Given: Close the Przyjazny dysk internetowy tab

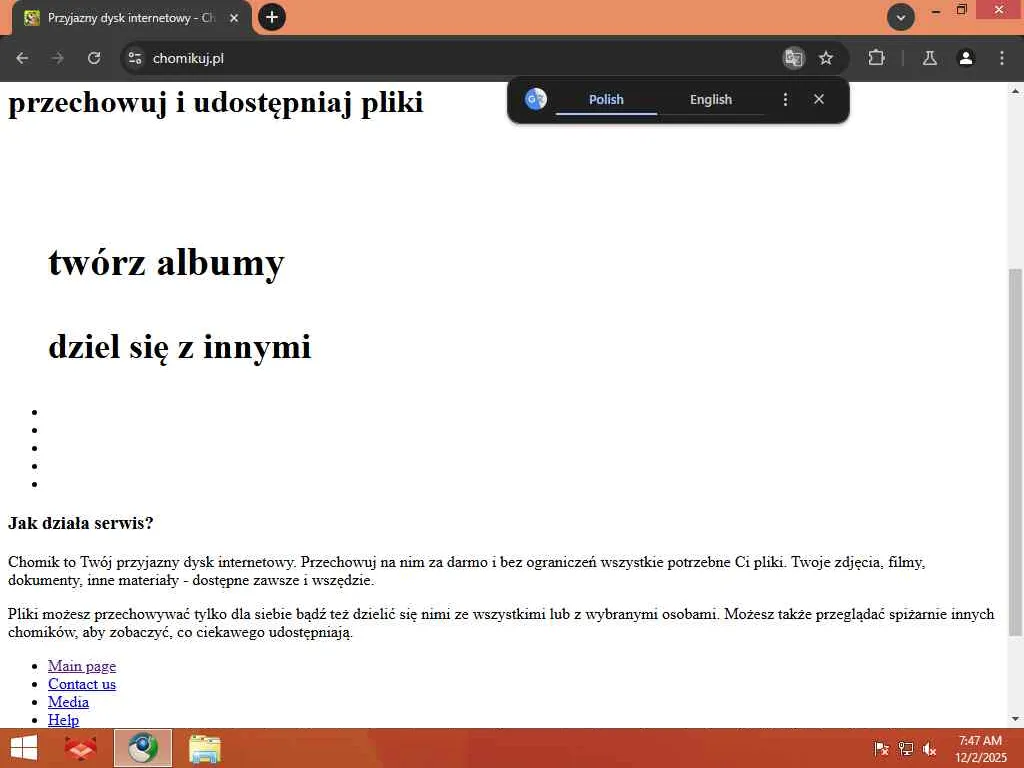Looking at the screenshot, I should click(234, 18).
